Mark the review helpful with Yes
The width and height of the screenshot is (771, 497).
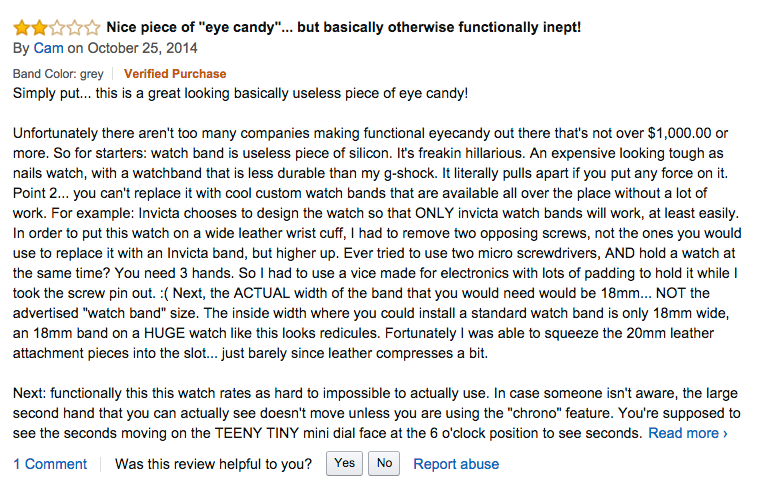(x=344, y=464)
